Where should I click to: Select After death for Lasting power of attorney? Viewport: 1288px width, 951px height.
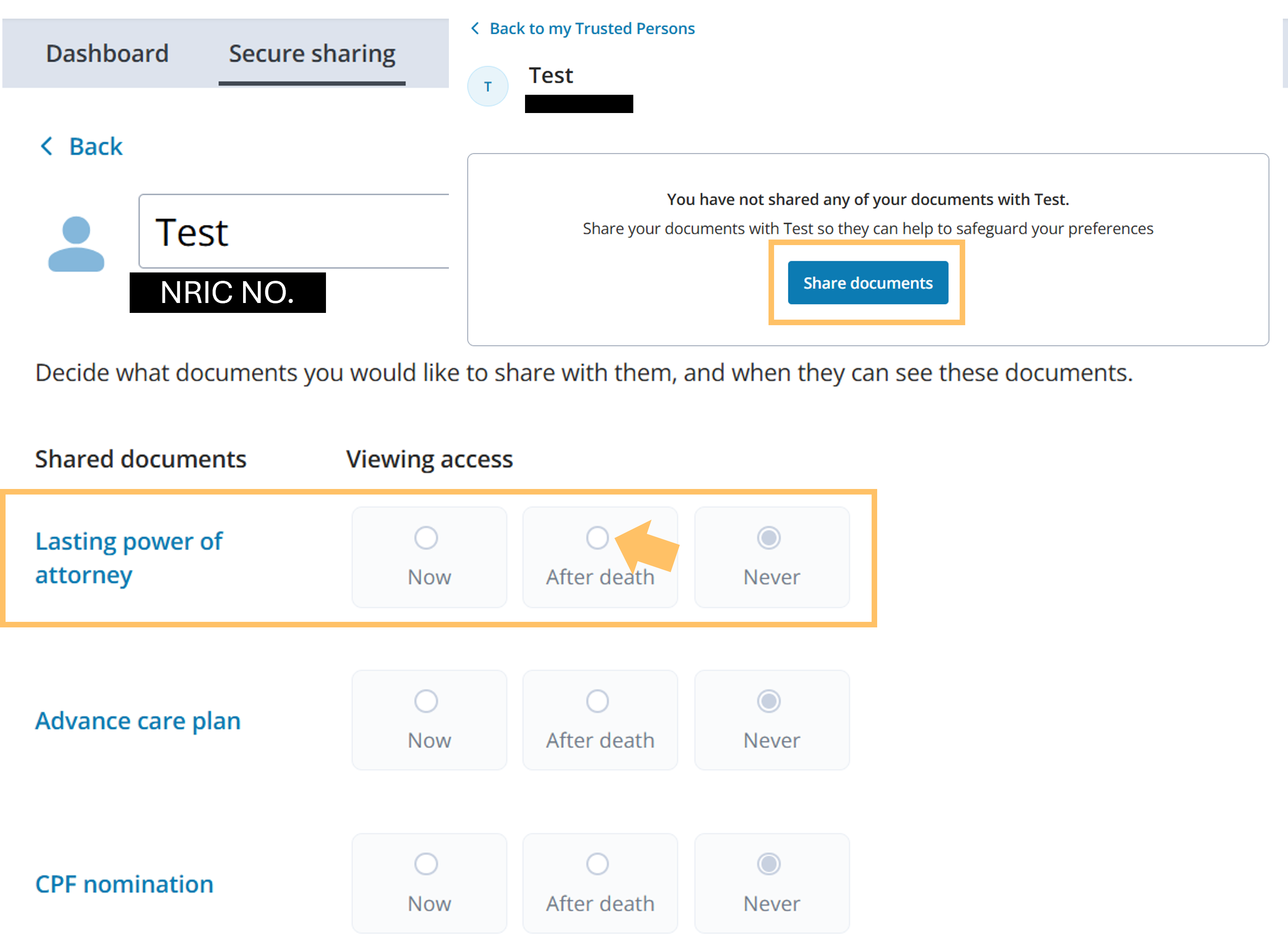597,538
